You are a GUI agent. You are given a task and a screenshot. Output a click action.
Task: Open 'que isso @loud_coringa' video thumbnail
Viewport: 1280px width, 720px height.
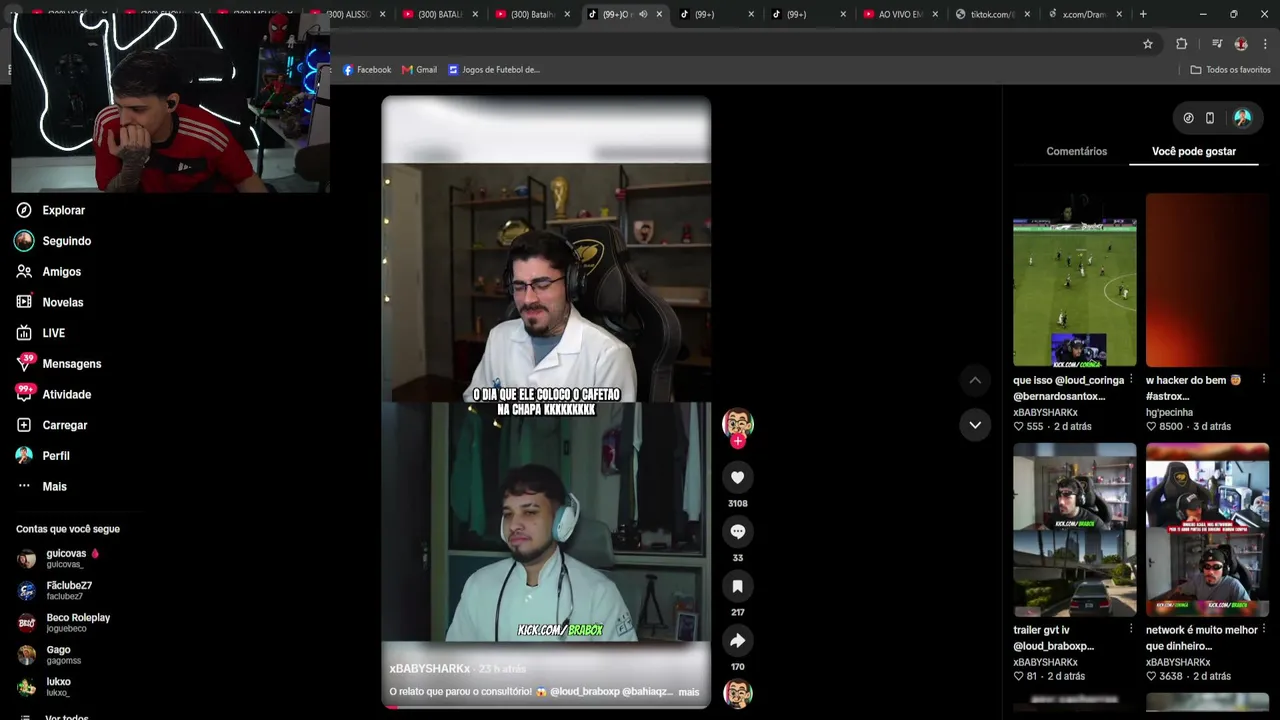tap(1075, 280)
